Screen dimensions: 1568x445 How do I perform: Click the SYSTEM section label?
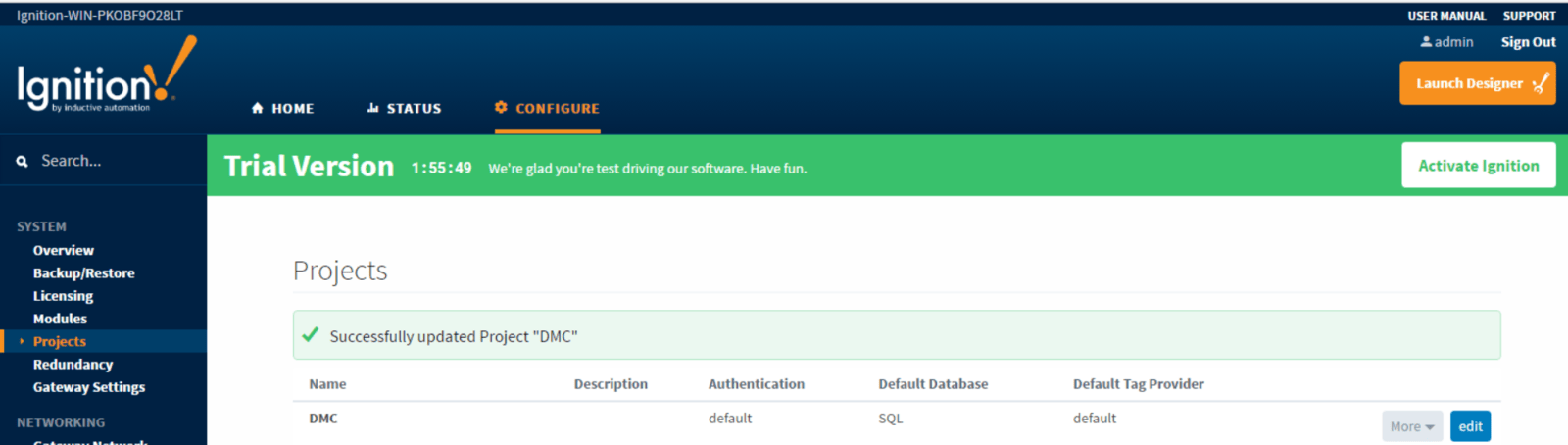[x=41, y=226]
